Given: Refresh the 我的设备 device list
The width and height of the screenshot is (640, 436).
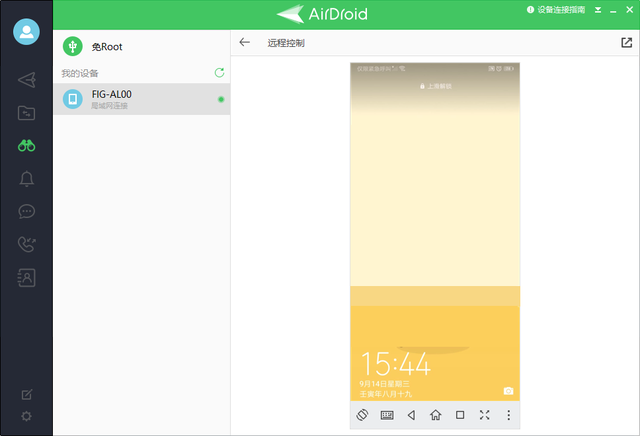Looking at the screenshot, I should [x=220, y=73].
